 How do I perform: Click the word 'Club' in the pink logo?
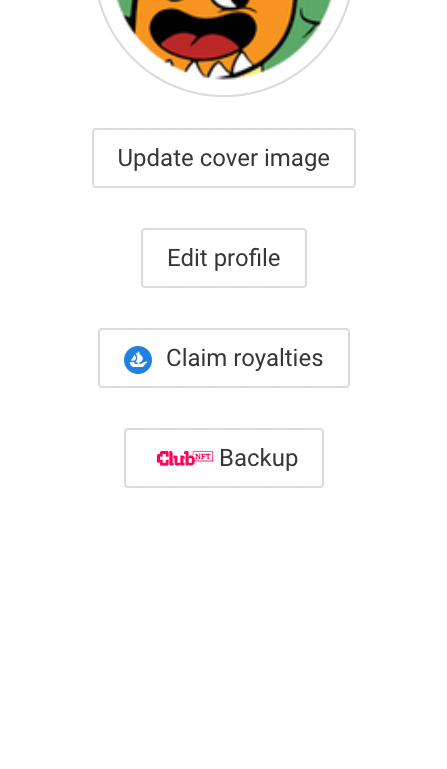175,459
